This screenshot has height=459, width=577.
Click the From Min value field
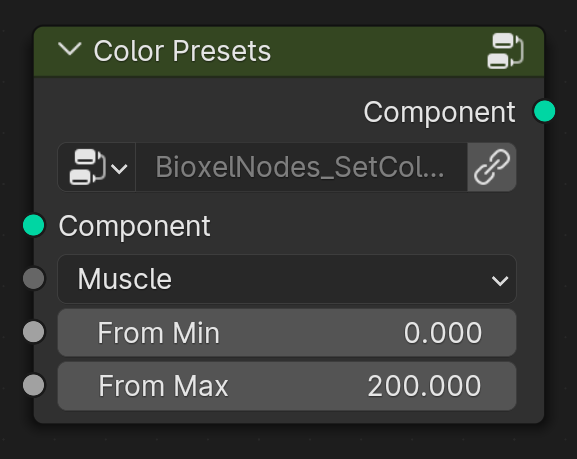point(287,332)
